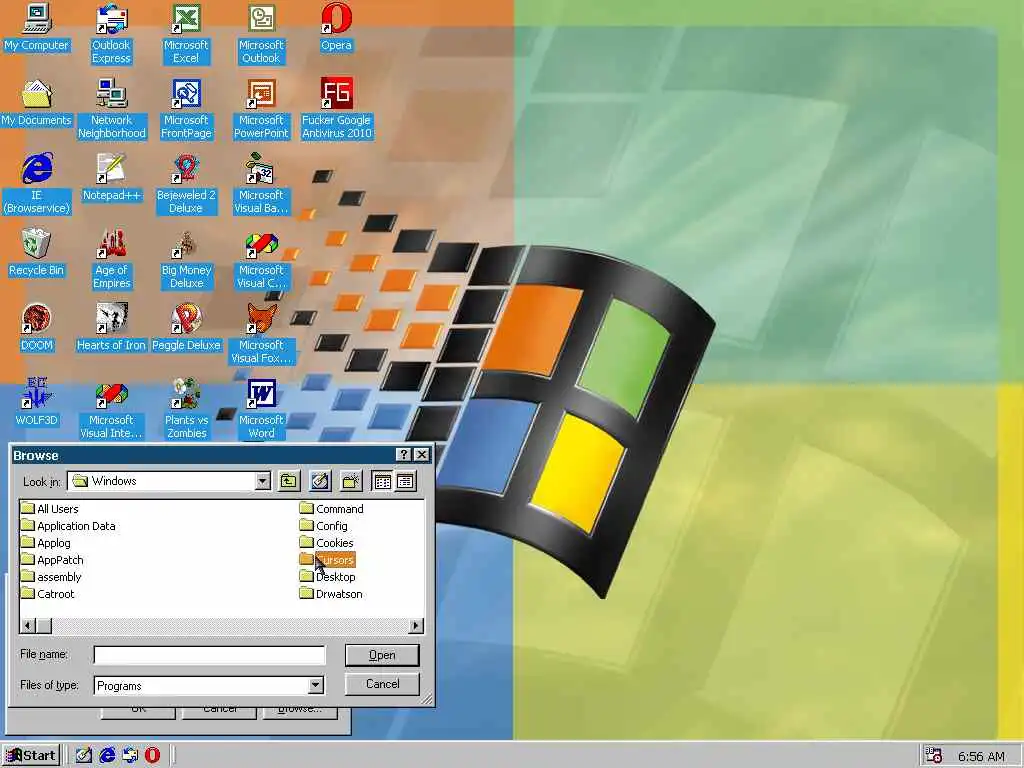The image size is (1024, 768).
Task: Select the All Users folder
Action: [x=50, y=509]
